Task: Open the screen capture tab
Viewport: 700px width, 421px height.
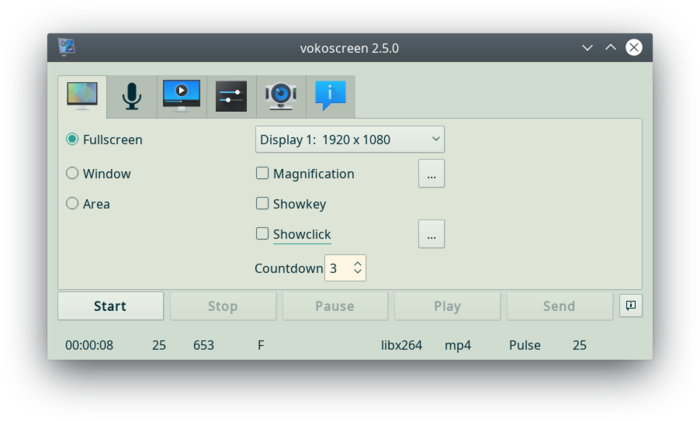Action: 82,96
